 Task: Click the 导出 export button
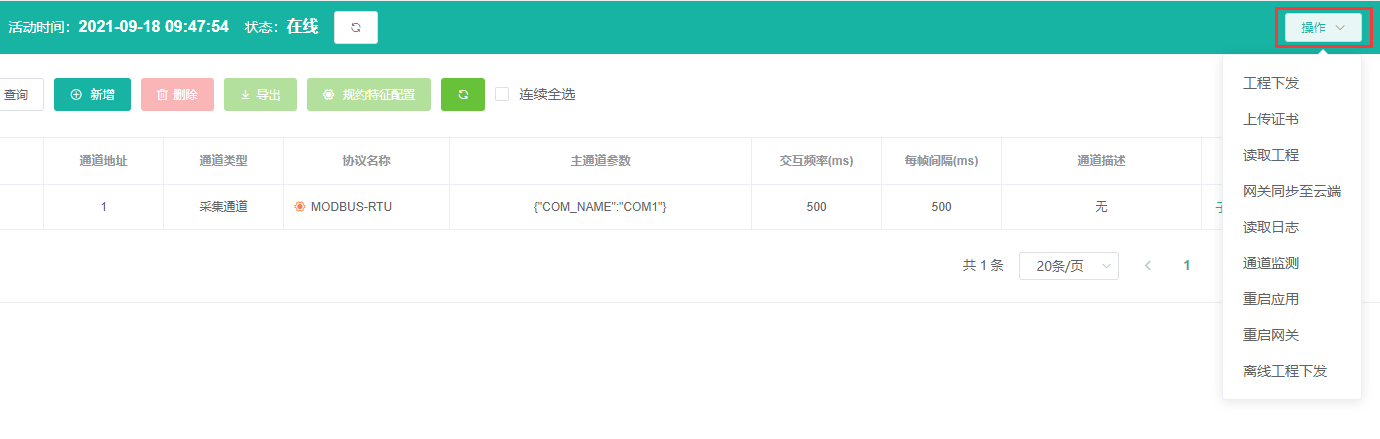pyautogui.click(x=260, y=94)
